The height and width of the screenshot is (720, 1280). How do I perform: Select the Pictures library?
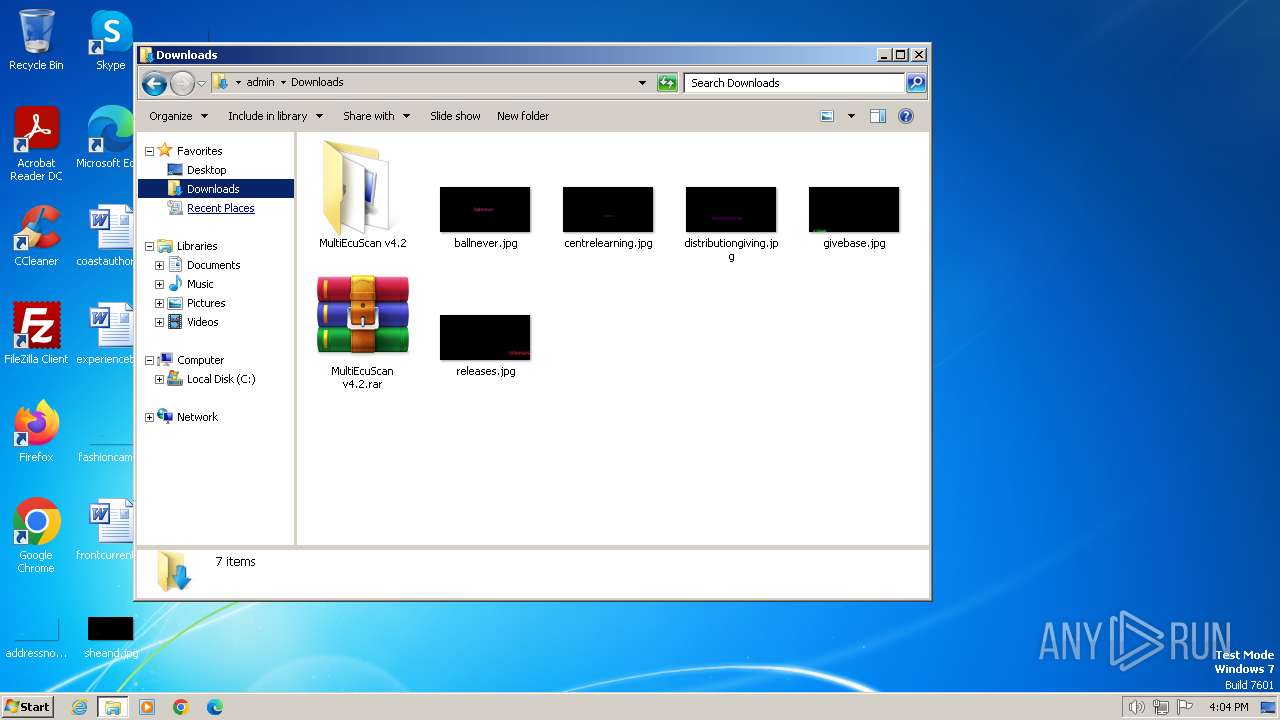[206, 303]
